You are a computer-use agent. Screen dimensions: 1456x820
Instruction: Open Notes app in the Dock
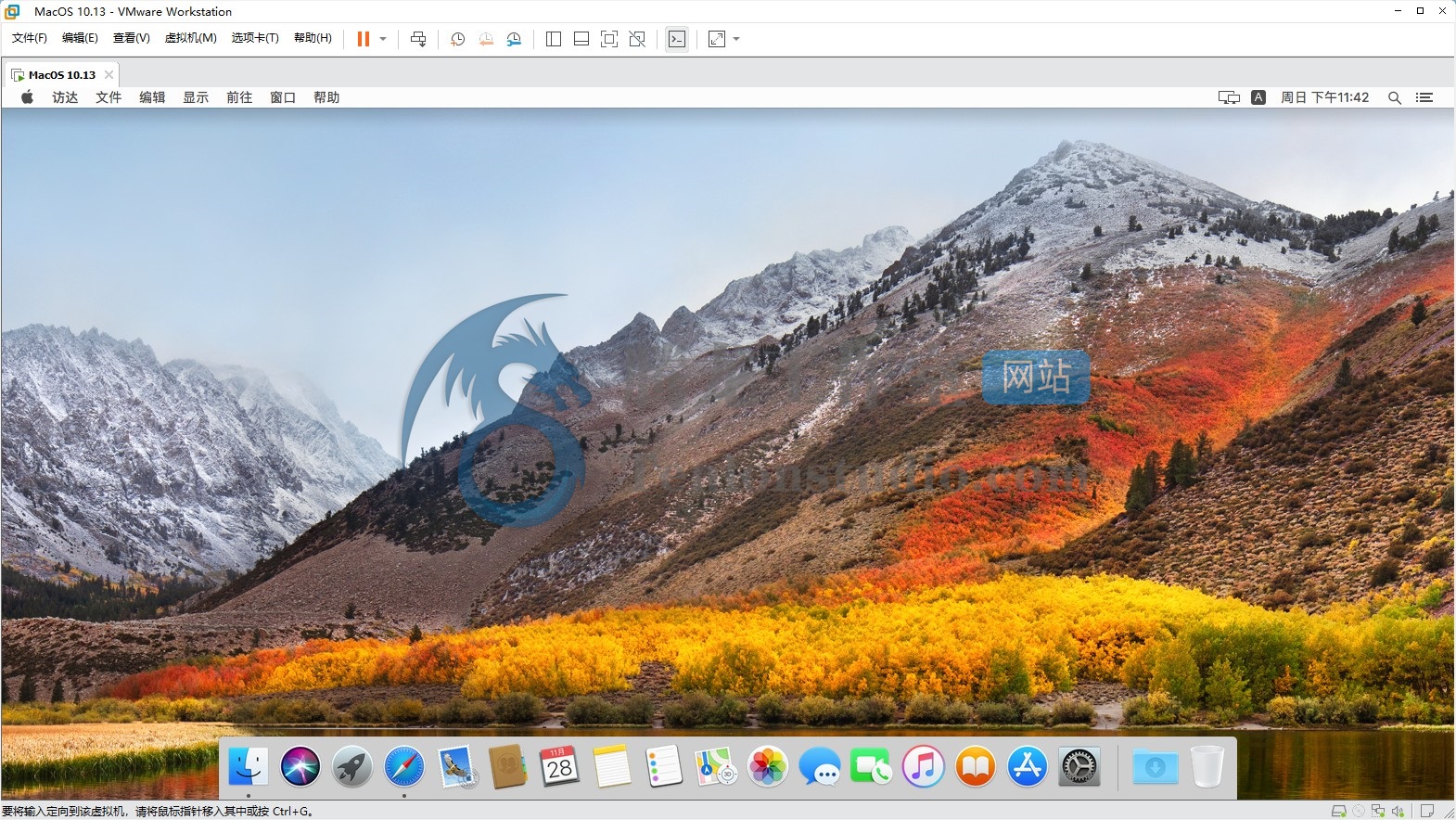pyautogui.click(x=612, y=767)
